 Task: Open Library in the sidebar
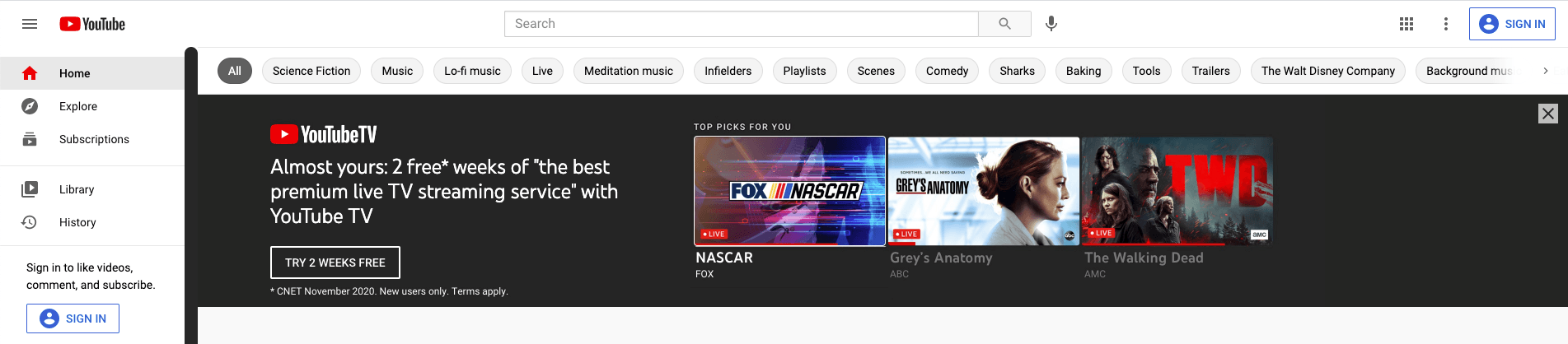[x=92, y=189]
